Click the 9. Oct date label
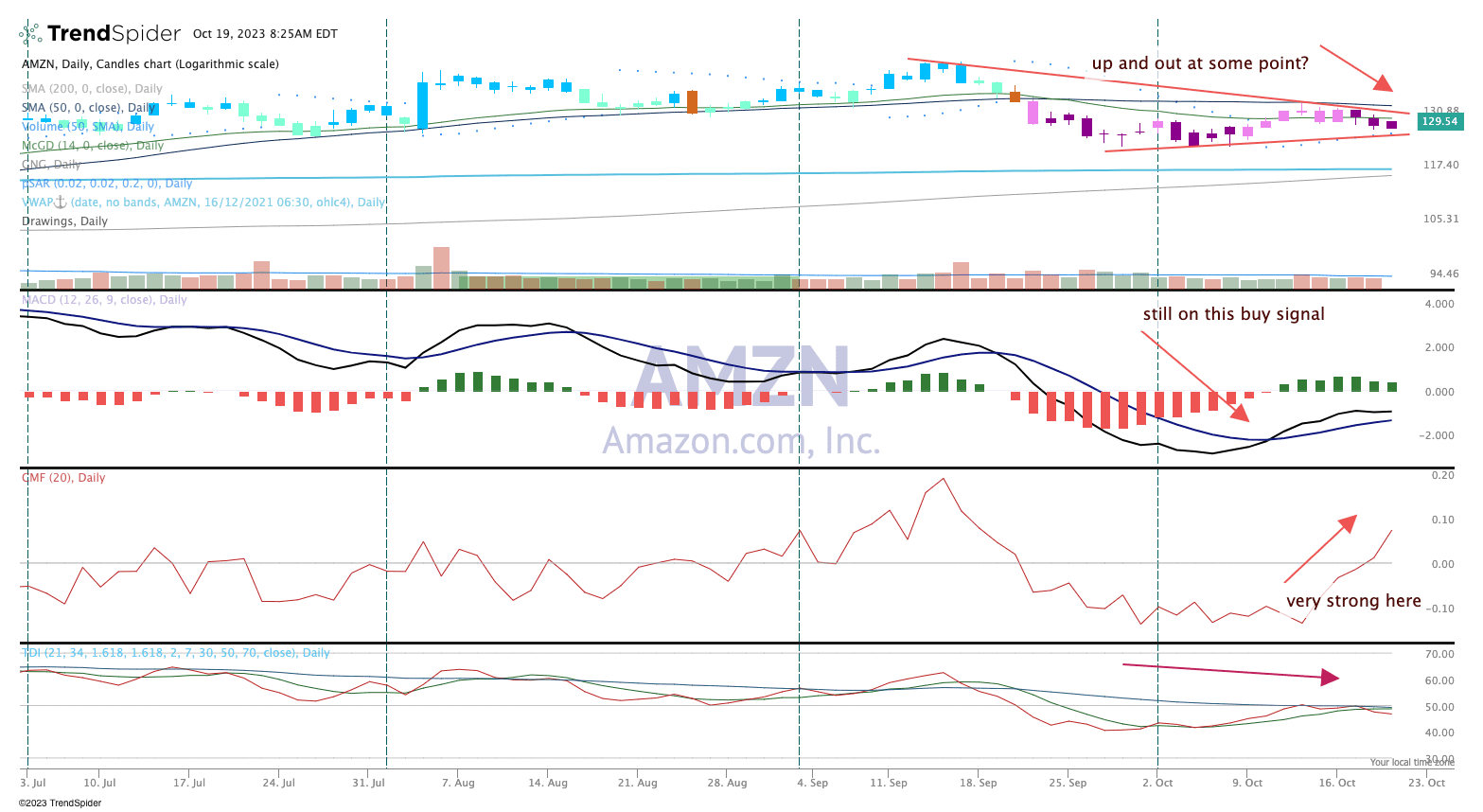Screen dimensions: 1483x812 (1247, 783)
